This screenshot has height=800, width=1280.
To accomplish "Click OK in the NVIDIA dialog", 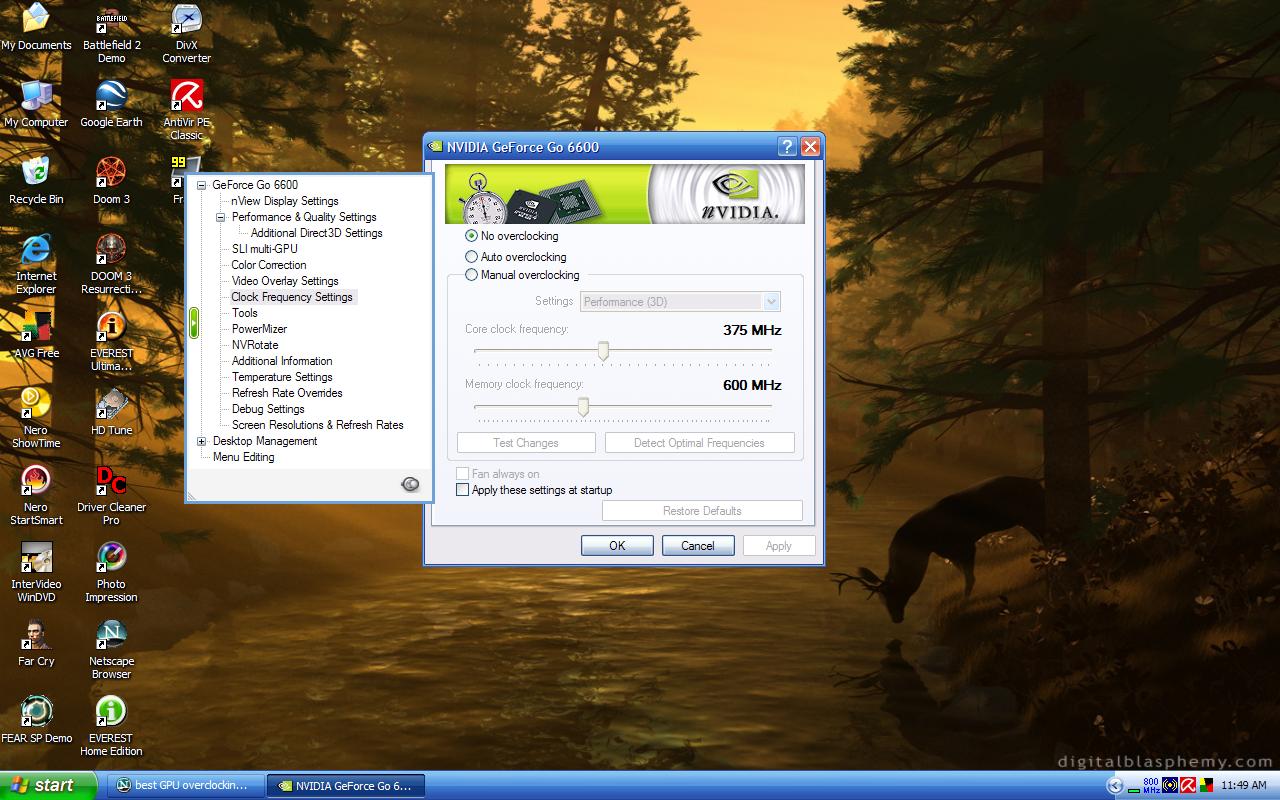I will click(617, 545).
